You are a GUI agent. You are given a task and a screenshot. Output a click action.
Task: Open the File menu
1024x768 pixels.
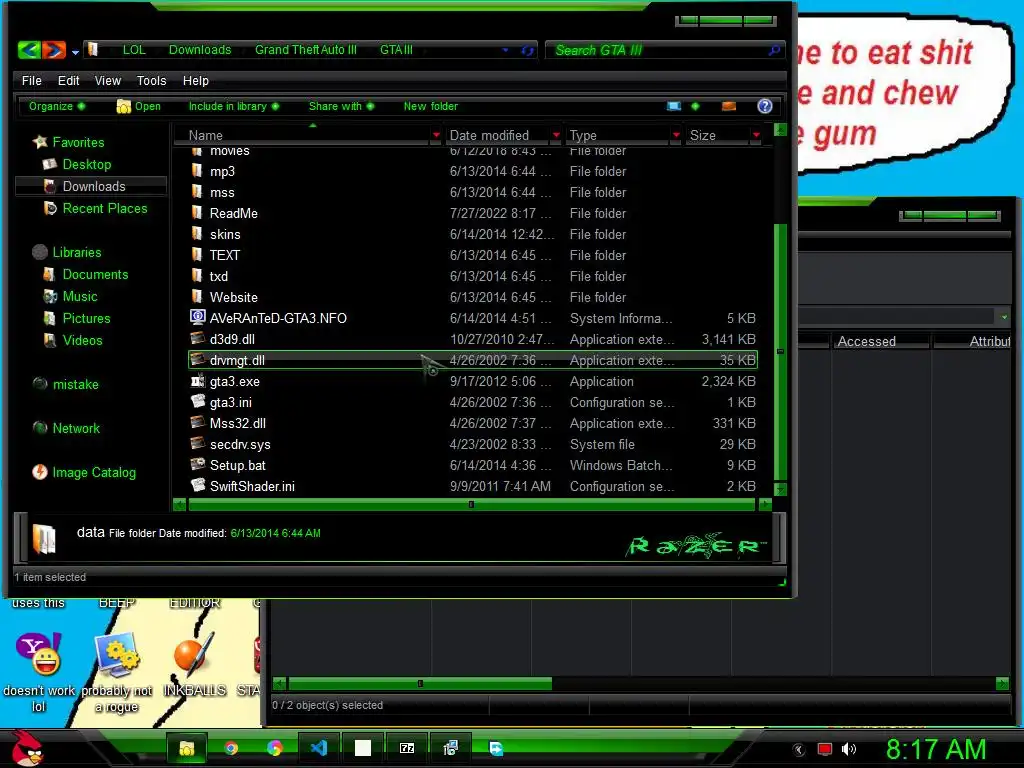(x=31, y=80)
